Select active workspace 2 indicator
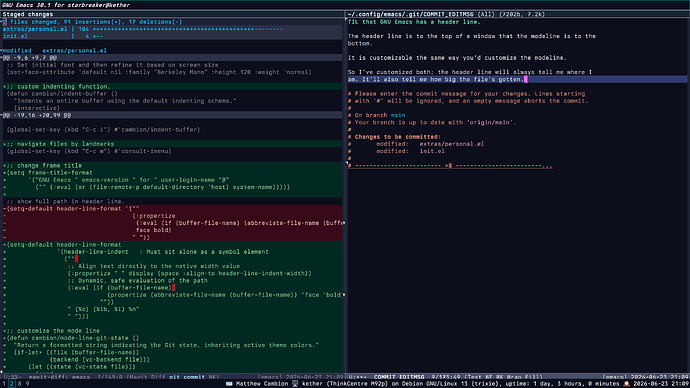The image size is (690, 388). pos(11,384)
